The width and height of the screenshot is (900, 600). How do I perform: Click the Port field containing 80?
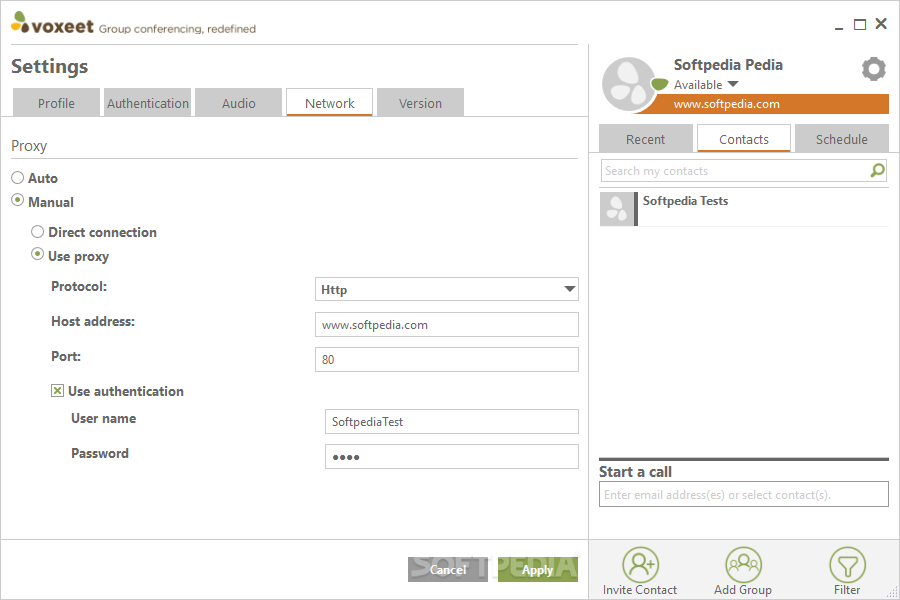[447, 359]
